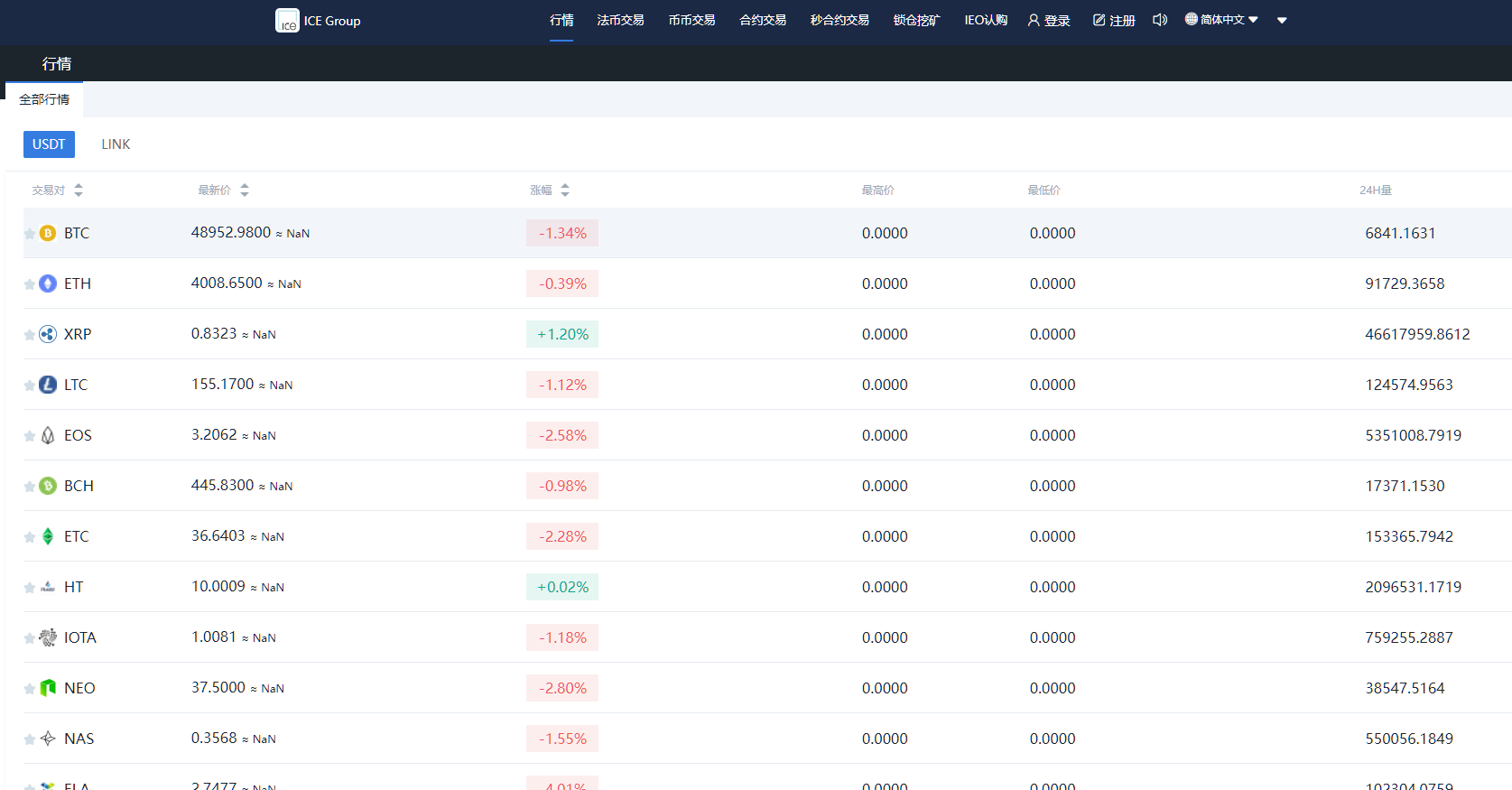Click the edit icon beside 注册
The image size is (1512, 790).
(1099, 20)
